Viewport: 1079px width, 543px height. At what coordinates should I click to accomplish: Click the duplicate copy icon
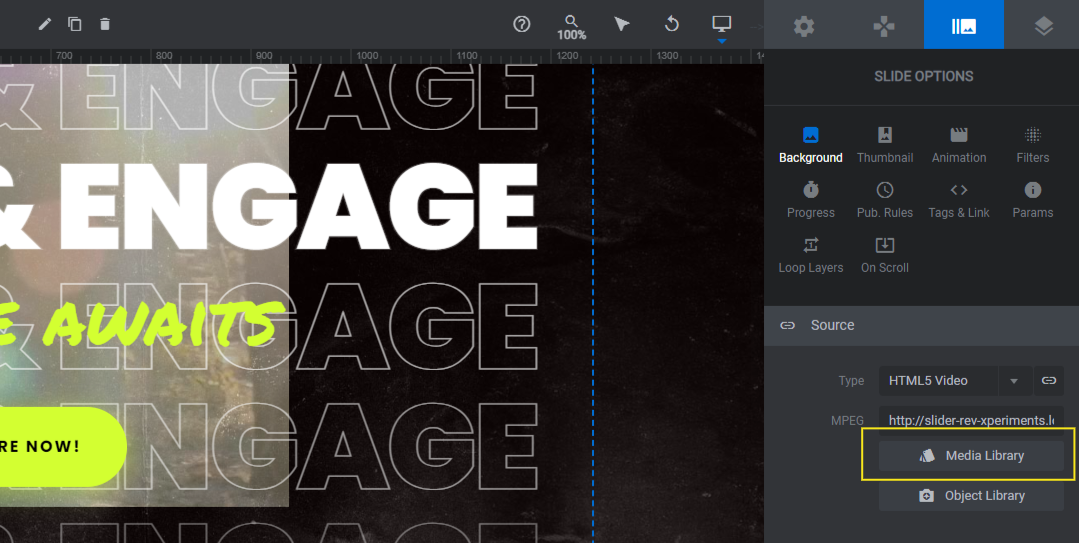click(74, 24)
